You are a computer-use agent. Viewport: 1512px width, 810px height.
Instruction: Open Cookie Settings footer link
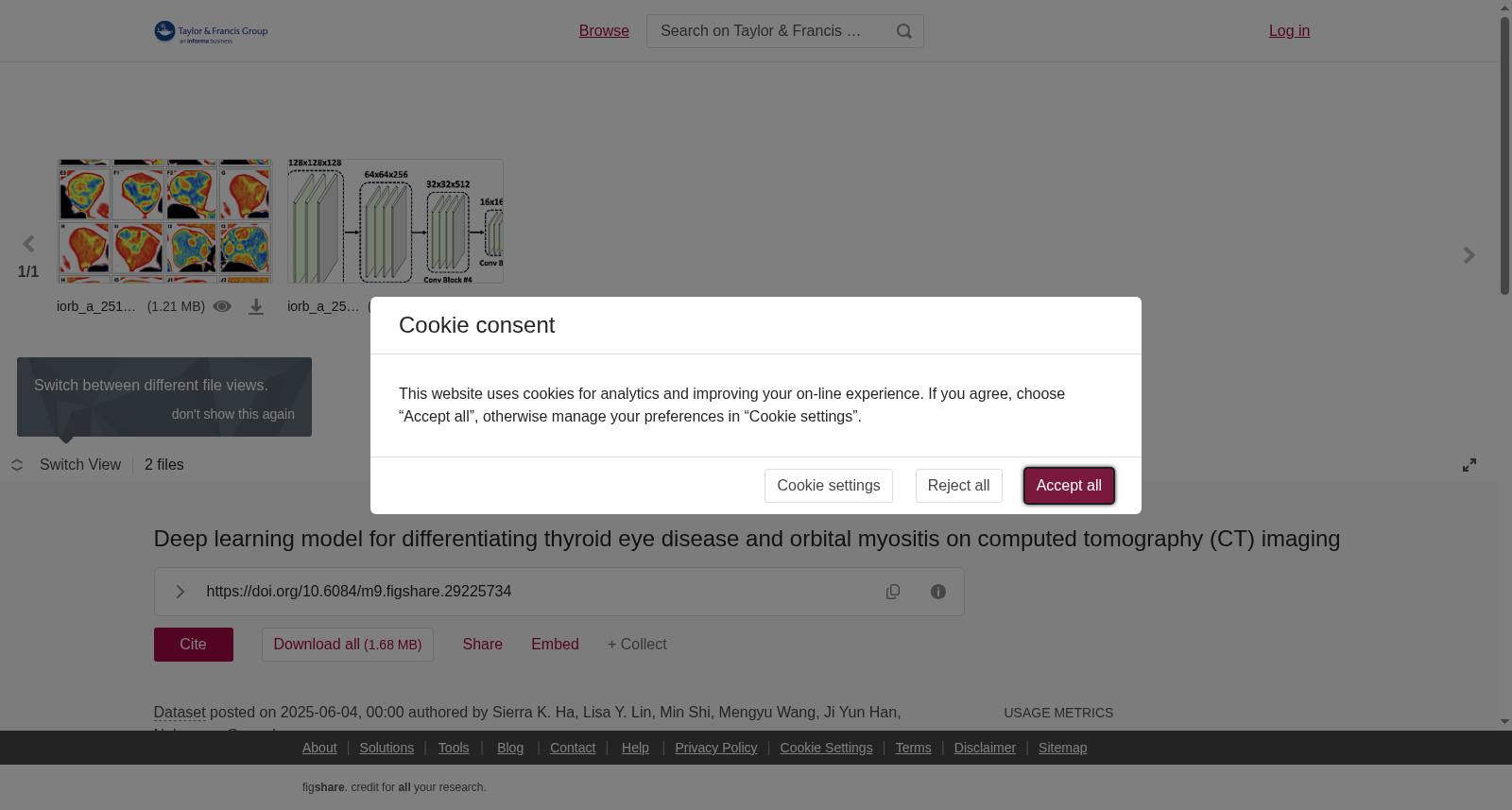[x=826, y=748]
